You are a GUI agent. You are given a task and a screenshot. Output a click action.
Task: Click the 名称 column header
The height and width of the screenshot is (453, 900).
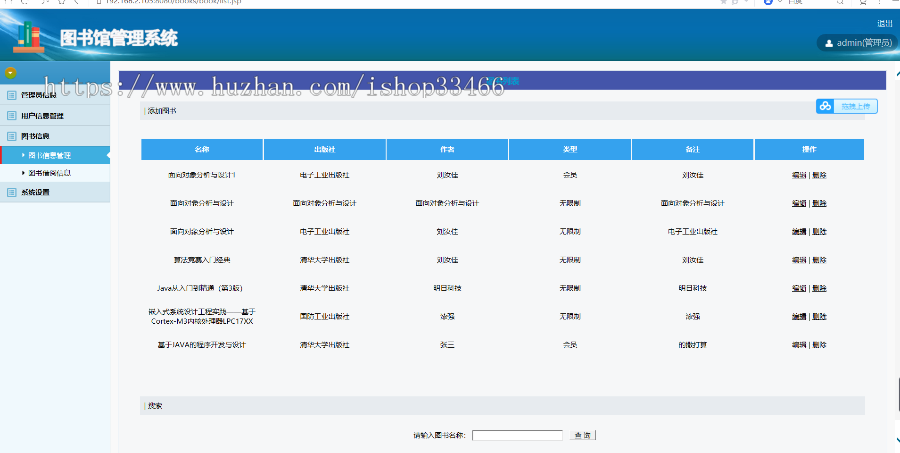click(x=202, y=149)
